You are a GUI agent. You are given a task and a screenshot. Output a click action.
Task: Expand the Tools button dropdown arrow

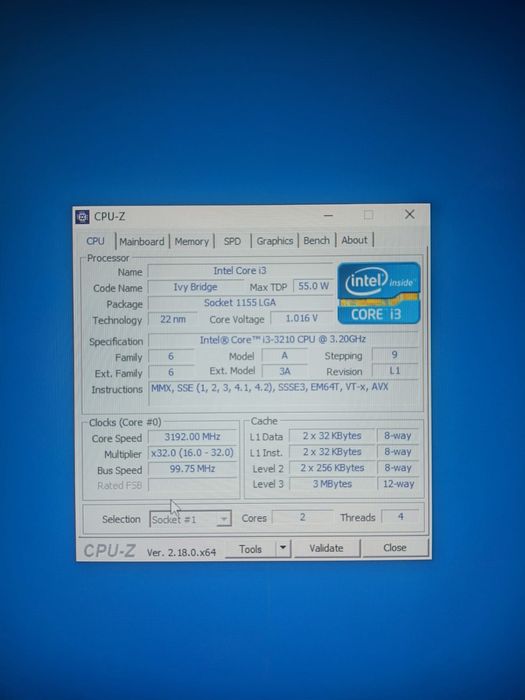click(x=283, y=548)
